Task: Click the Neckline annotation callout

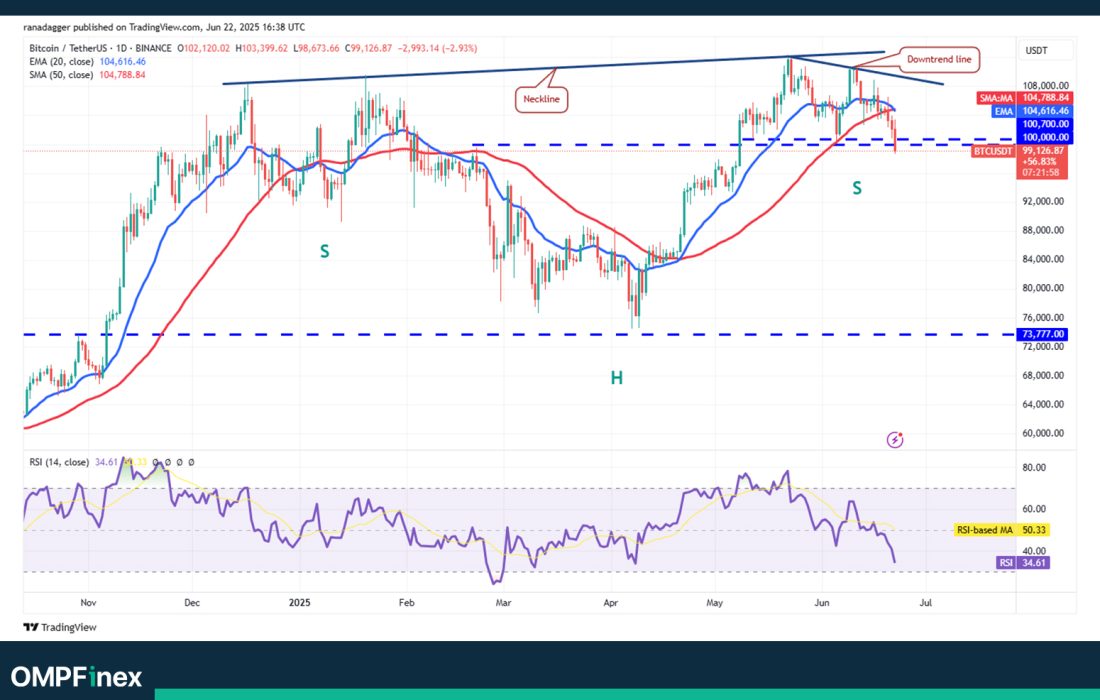Action: (542, 100)
